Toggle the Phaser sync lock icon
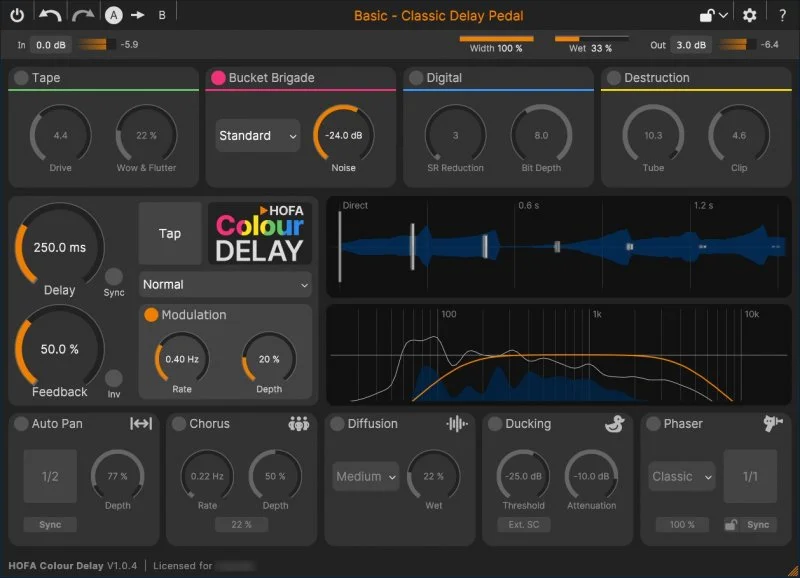Viewport: 800px width, 578px height. click(731, 524)
